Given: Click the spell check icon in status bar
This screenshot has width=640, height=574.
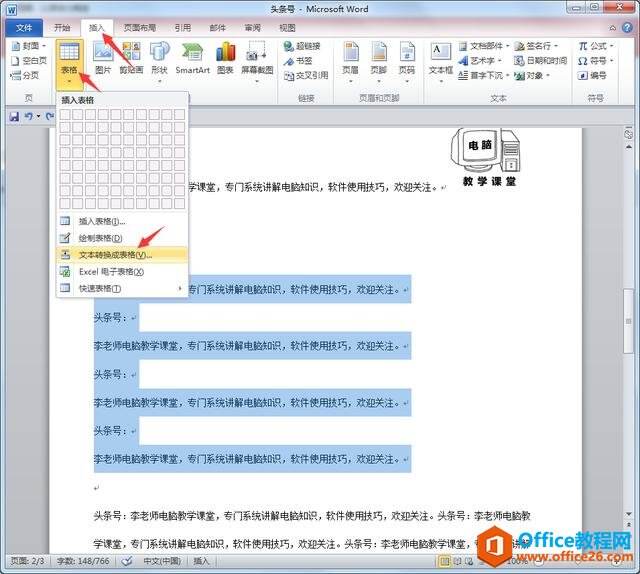Looking at the screenshot, I should point(127,561).
